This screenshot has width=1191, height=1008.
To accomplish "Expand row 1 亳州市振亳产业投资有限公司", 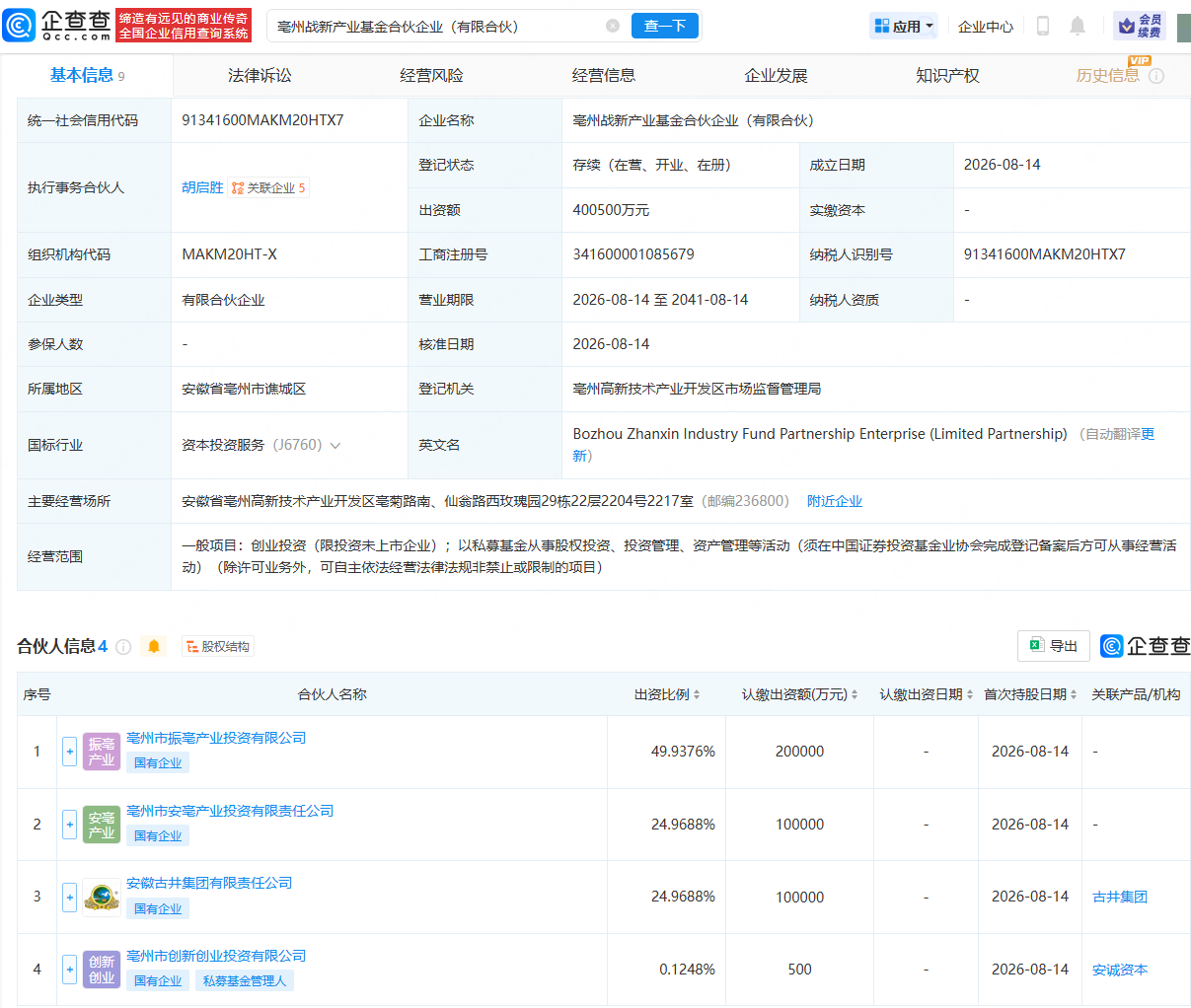I will [x=69, y=752].
